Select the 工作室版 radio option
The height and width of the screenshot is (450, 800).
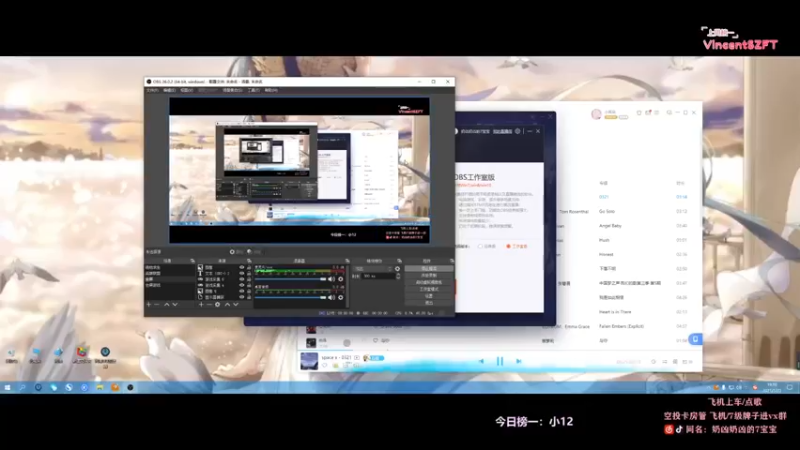[x=508, y=246]
